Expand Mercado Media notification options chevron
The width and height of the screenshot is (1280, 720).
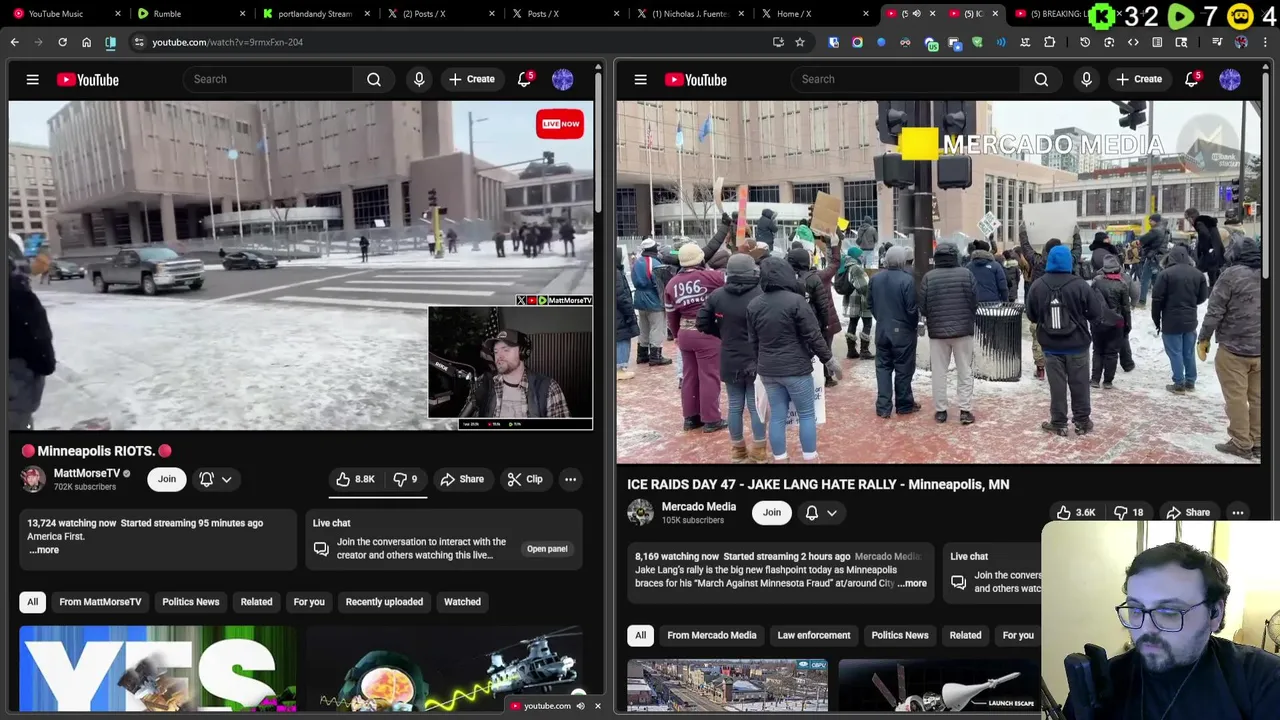[x=832, y=513]
